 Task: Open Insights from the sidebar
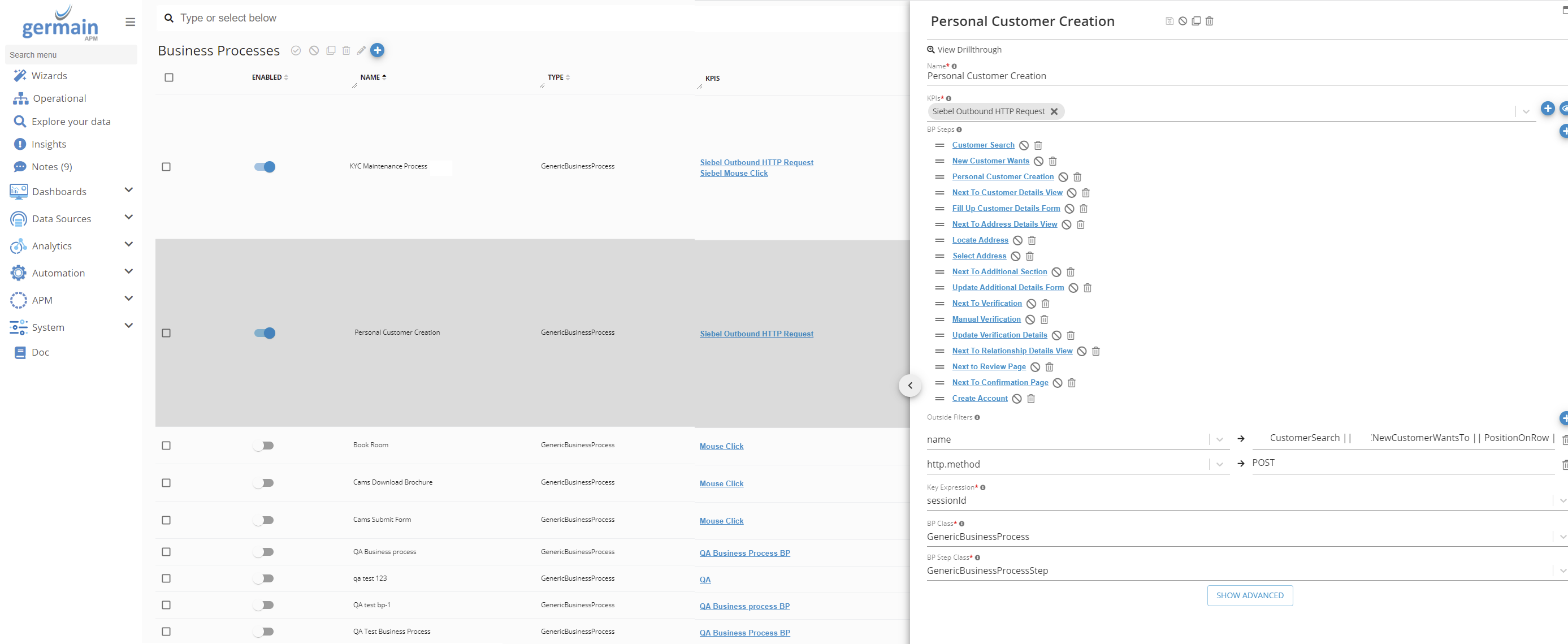(49, 144)
